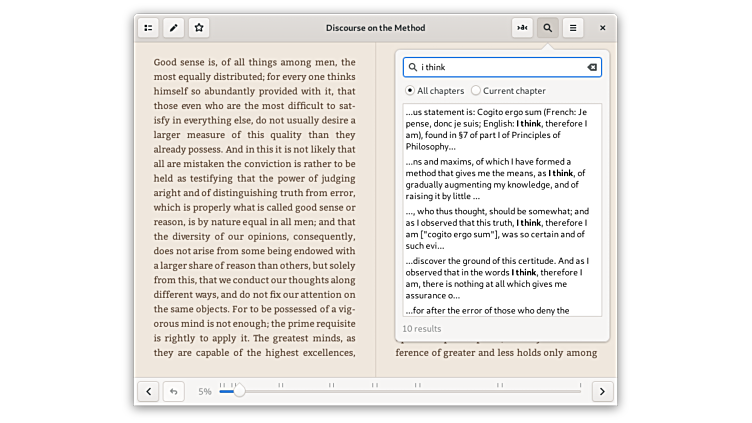Viewport: 752px width, 423px height.
Task: Open the hamburger main menu
Action: (x=573, y=28)
